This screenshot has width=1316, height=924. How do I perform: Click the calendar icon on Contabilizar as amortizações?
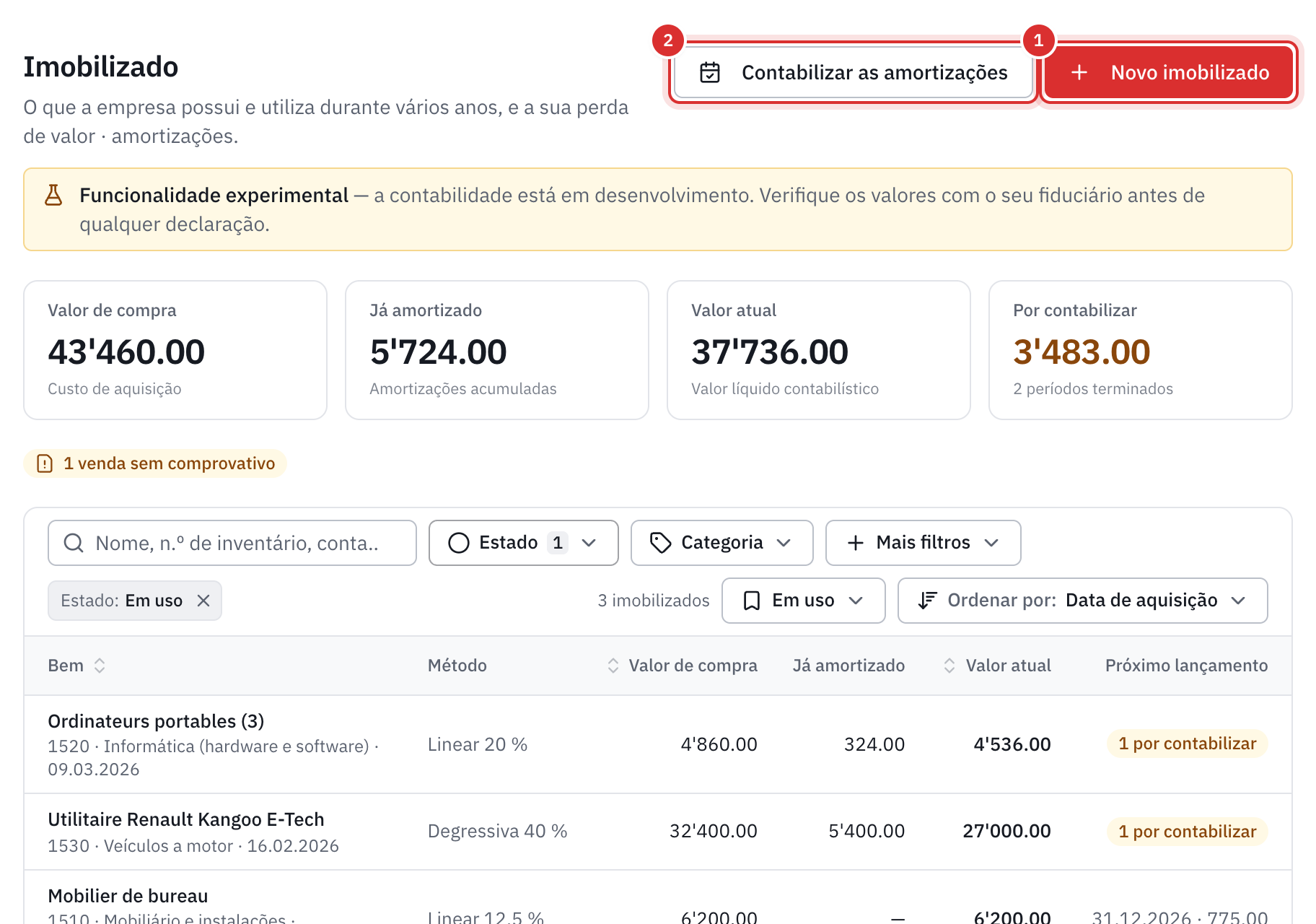point(710,73)
